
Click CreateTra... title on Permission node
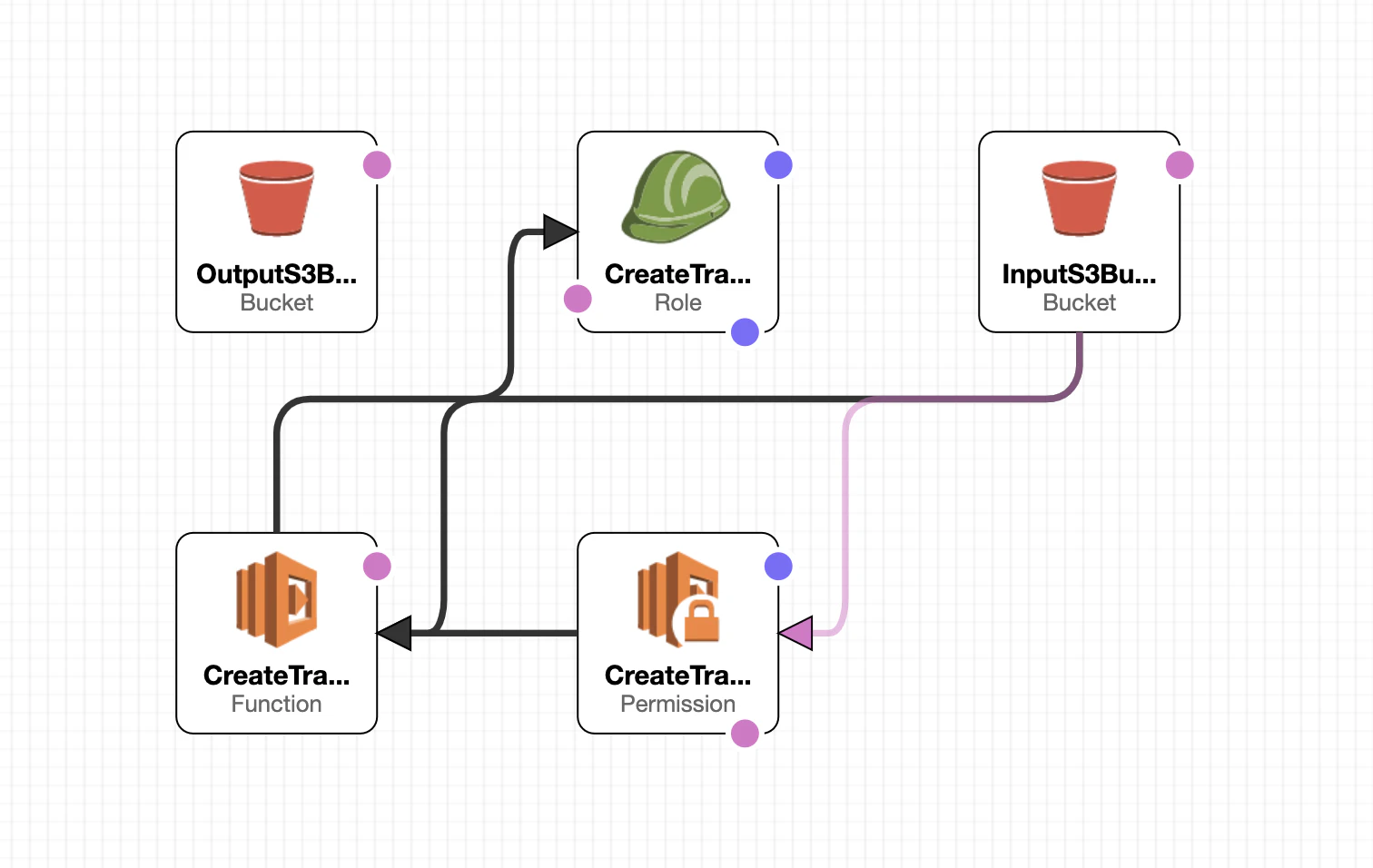coord(678,676)
